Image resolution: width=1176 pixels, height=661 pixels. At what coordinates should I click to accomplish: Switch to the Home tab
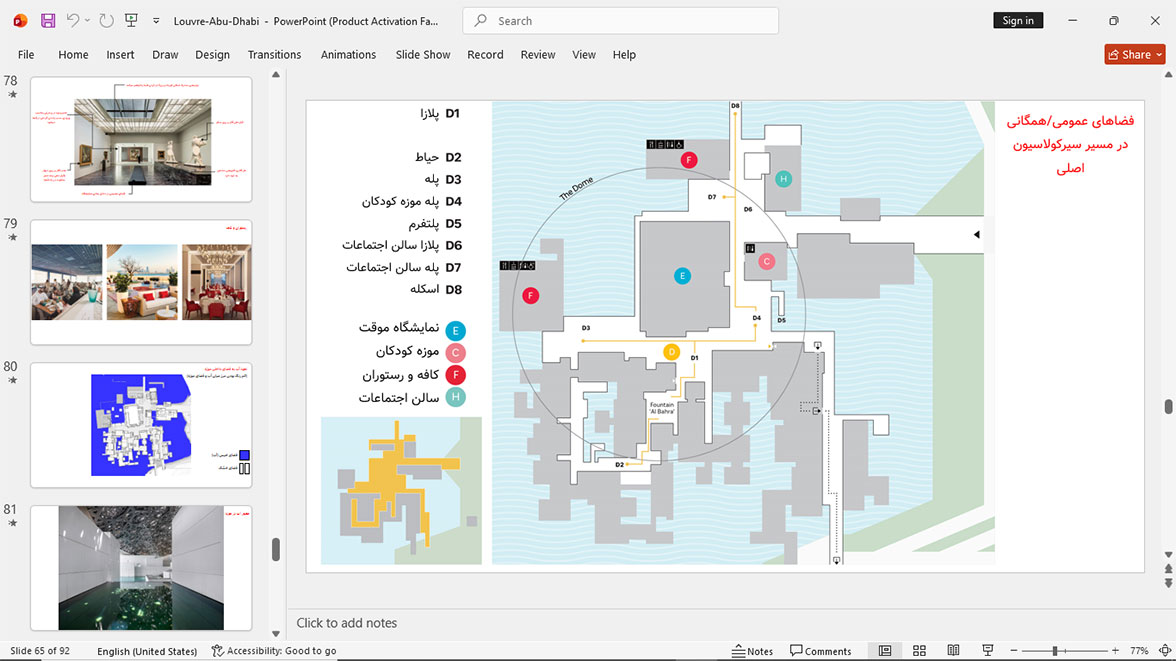coord(74,55)
